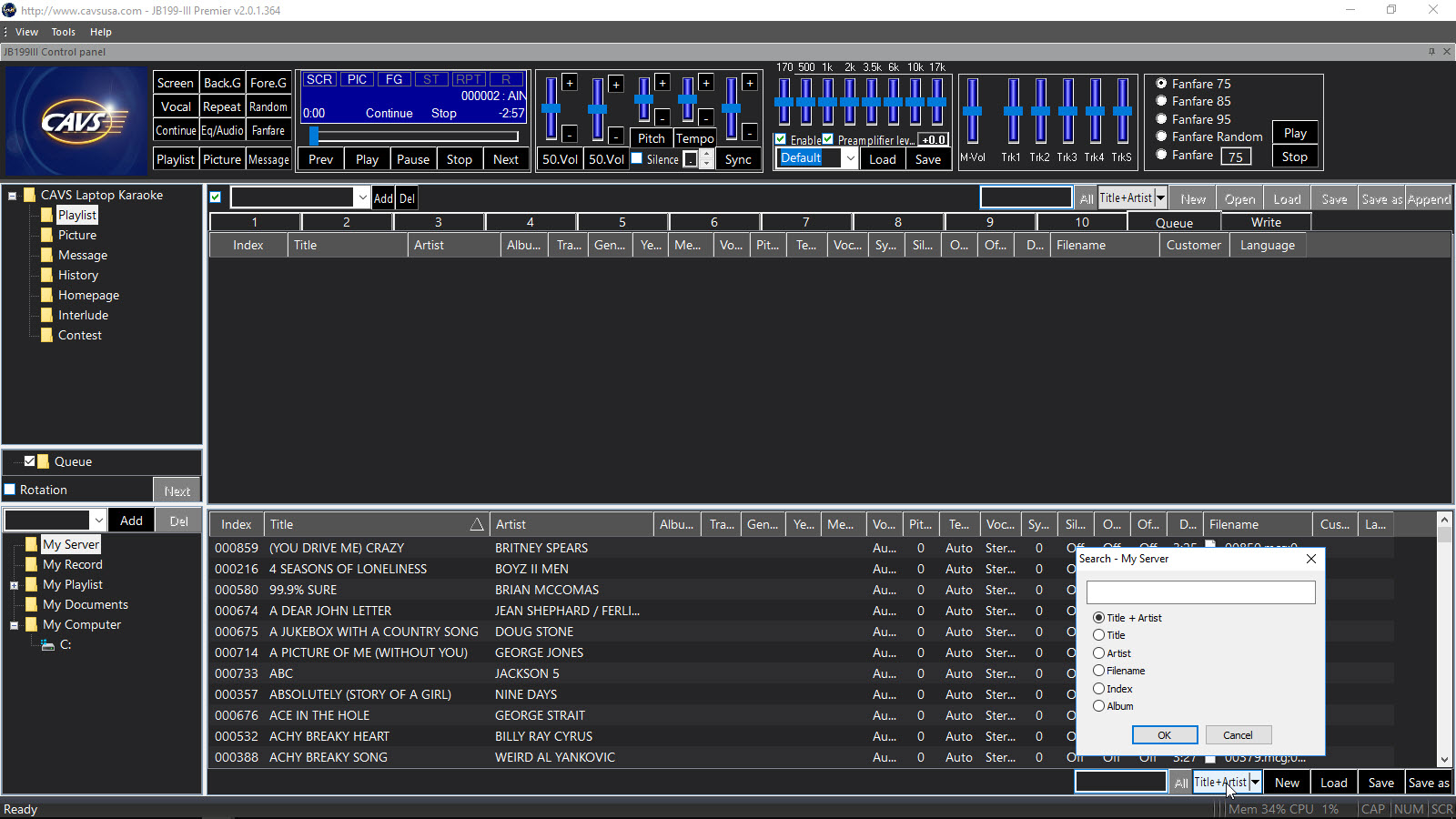This screenshot has width=1456, height=819.
Task: Select the History folder icon
Action: click(47, 275)
